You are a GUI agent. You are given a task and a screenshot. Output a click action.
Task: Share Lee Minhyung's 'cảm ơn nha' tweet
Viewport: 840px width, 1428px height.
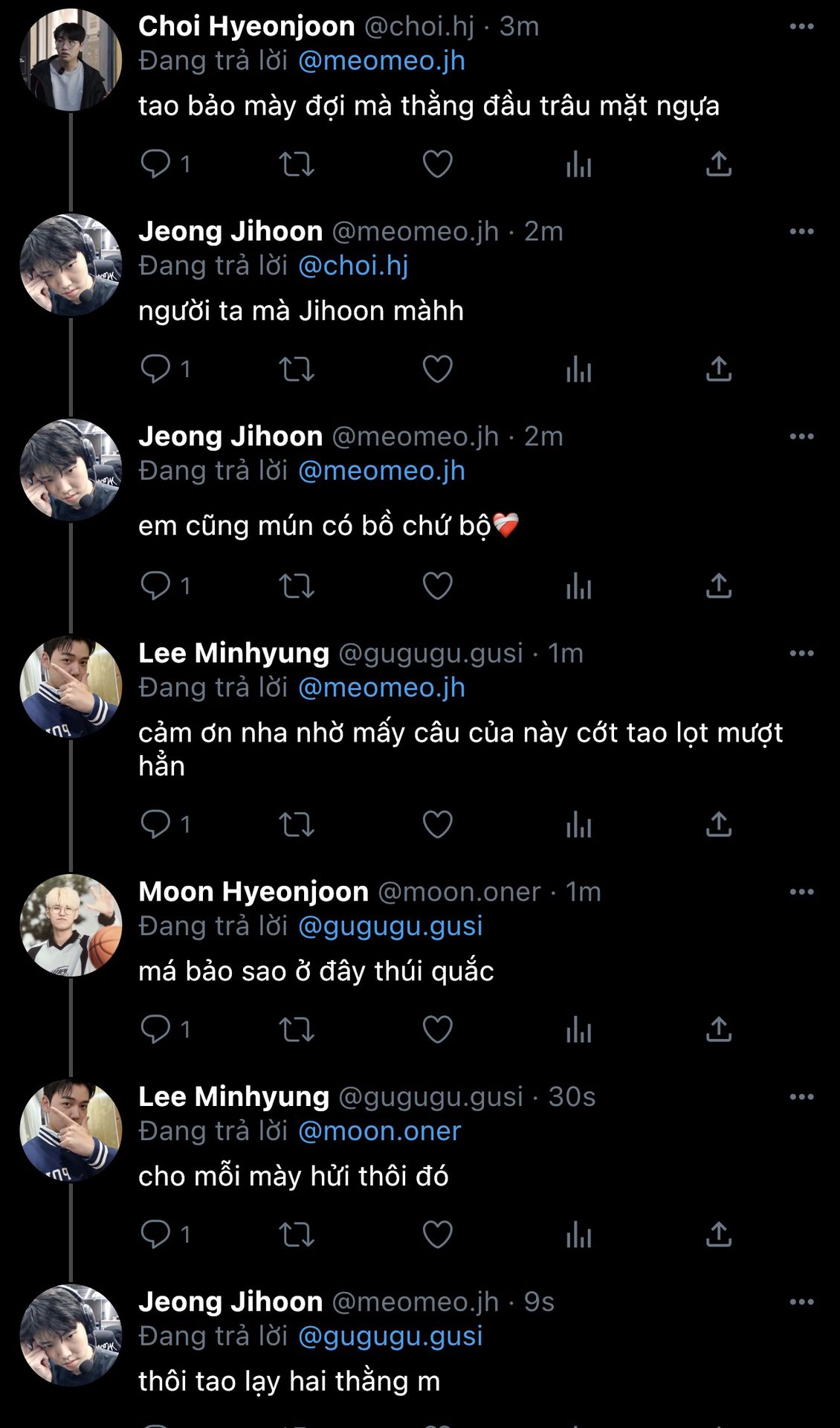pyautogui.click(x=718, y=824)
